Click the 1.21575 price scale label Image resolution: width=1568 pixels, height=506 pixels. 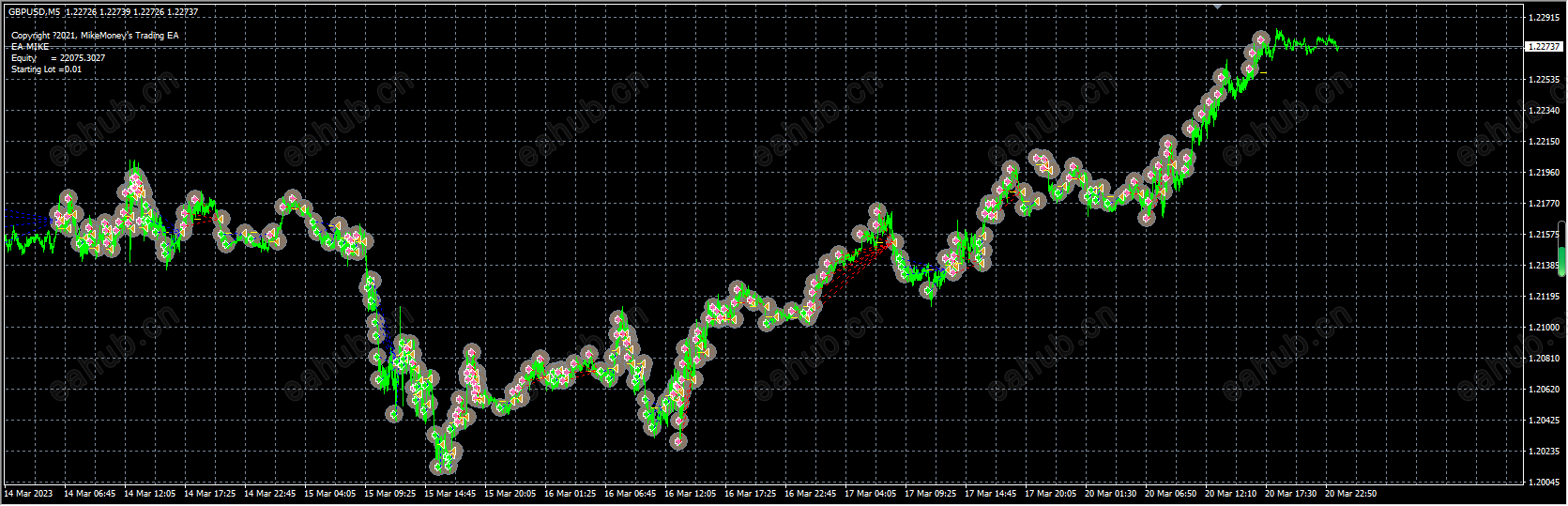(x=1544, y=235)
